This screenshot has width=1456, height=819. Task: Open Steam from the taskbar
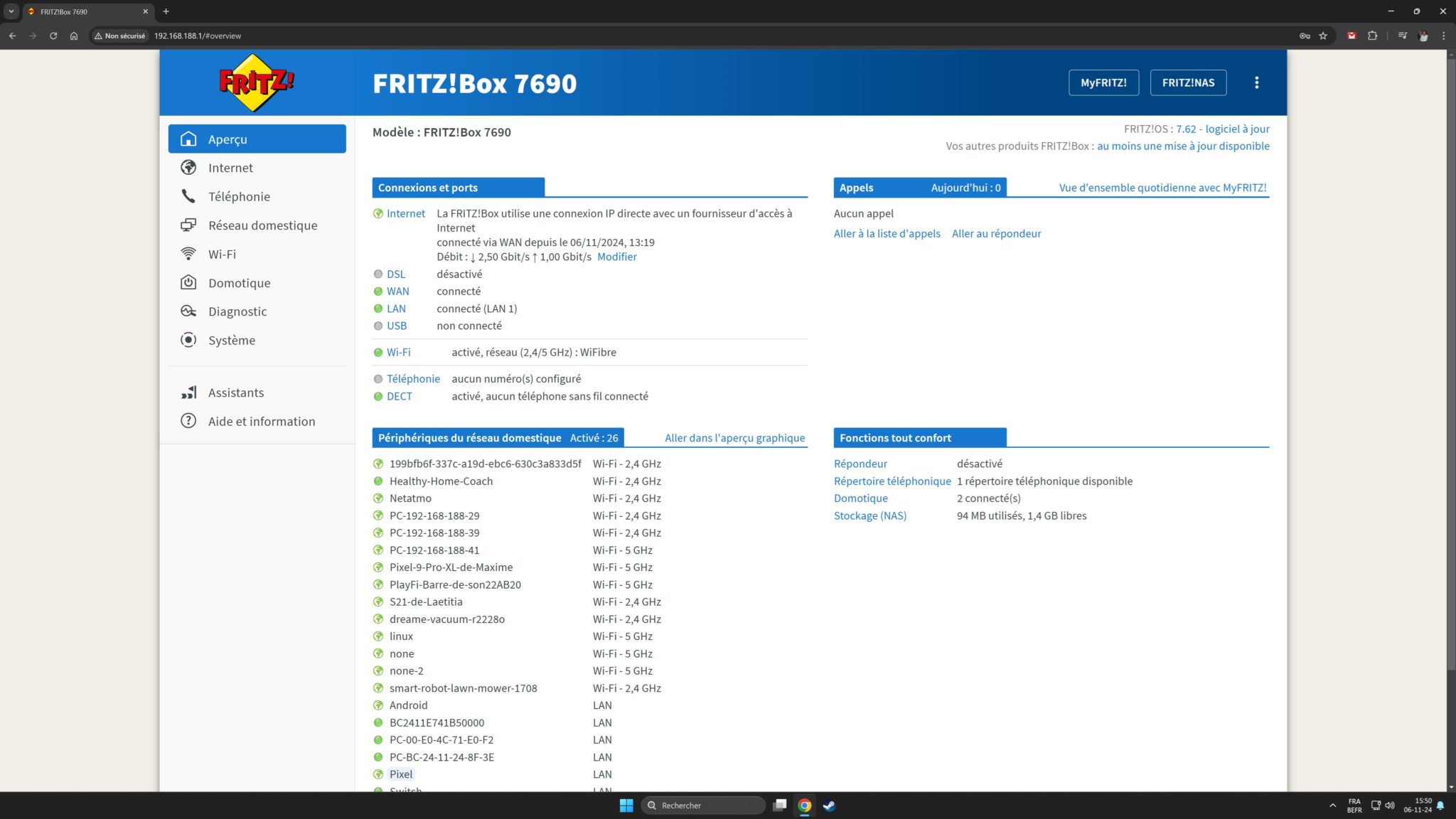[829, 805]
